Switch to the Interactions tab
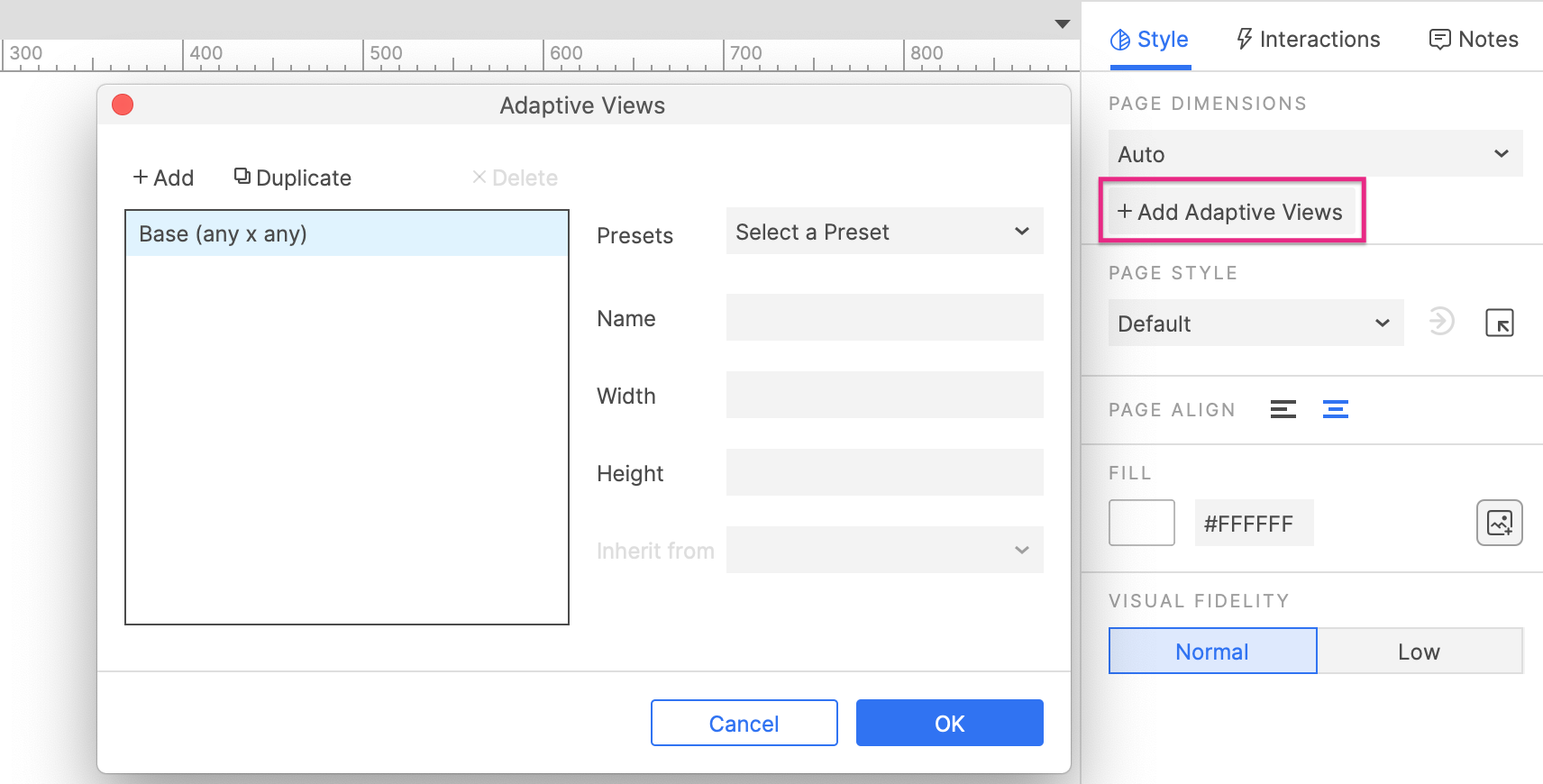The height and width of the screenshot is (784, 1543). (1308, 40)
